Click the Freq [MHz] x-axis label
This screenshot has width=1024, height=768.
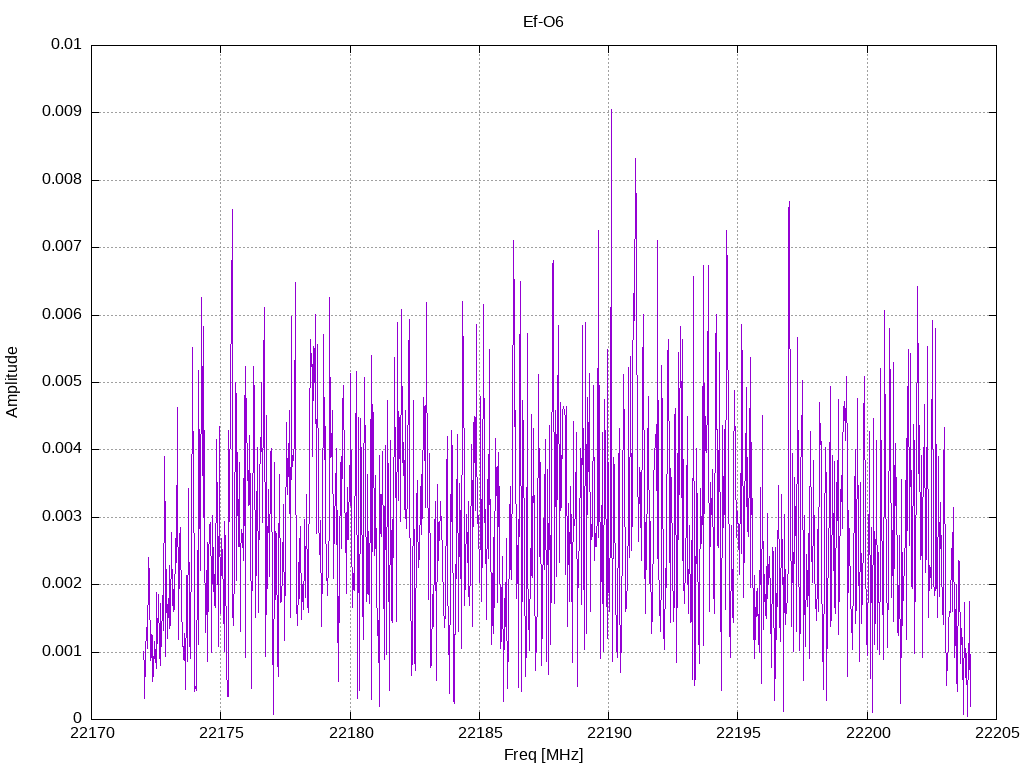pyautogui.click(x=543, y=755)
